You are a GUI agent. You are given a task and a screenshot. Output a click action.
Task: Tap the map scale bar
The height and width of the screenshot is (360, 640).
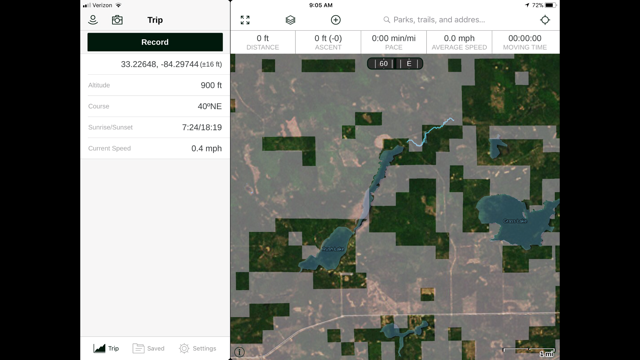click(x=529, y=351)
